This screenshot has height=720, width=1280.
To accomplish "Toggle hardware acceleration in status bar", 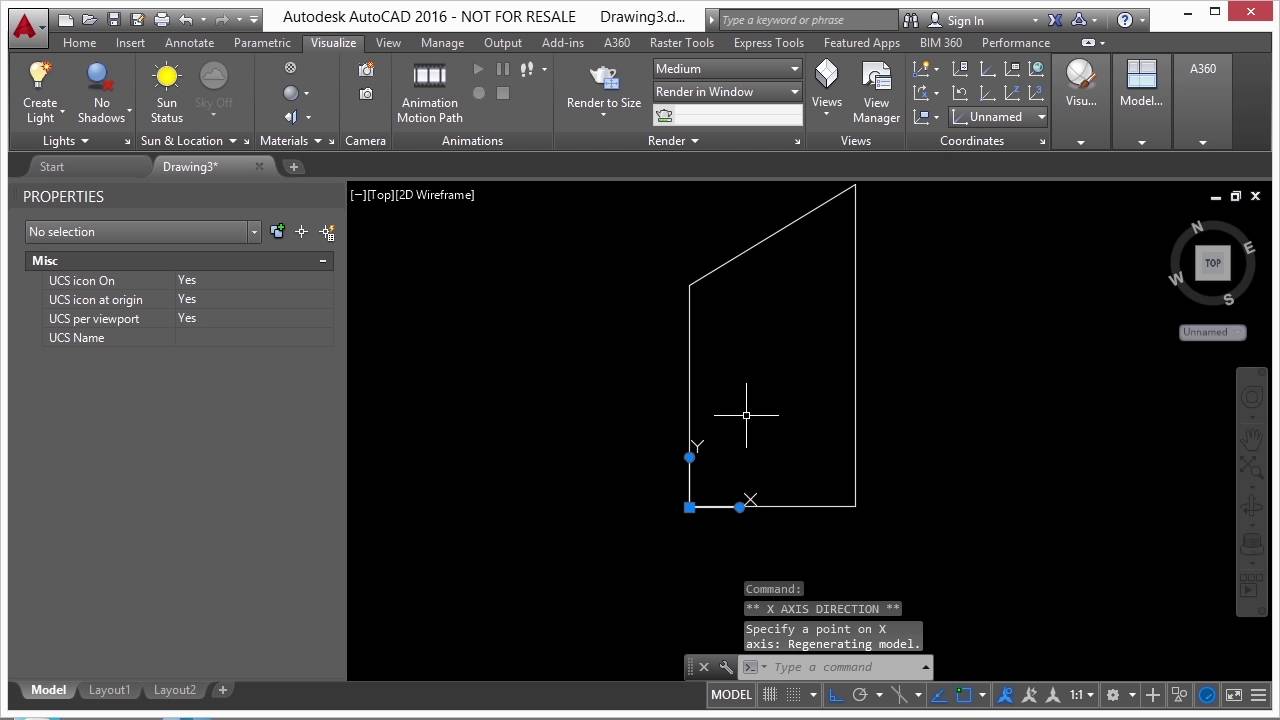I will click(1208, 695).
